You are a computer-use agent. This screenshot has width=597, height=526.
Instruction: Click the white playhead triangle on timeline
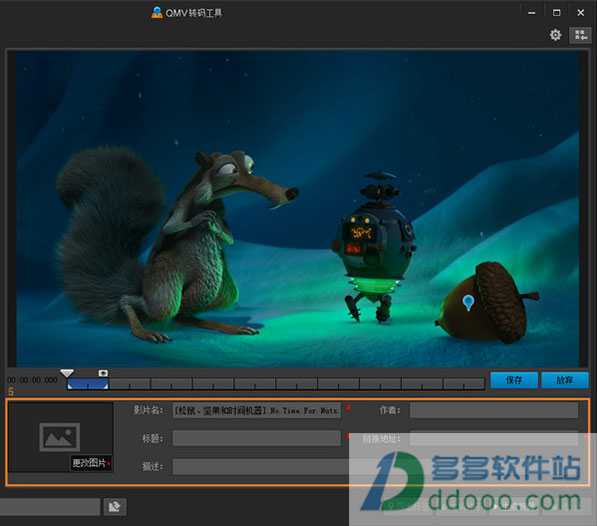(x=67, y=373)
